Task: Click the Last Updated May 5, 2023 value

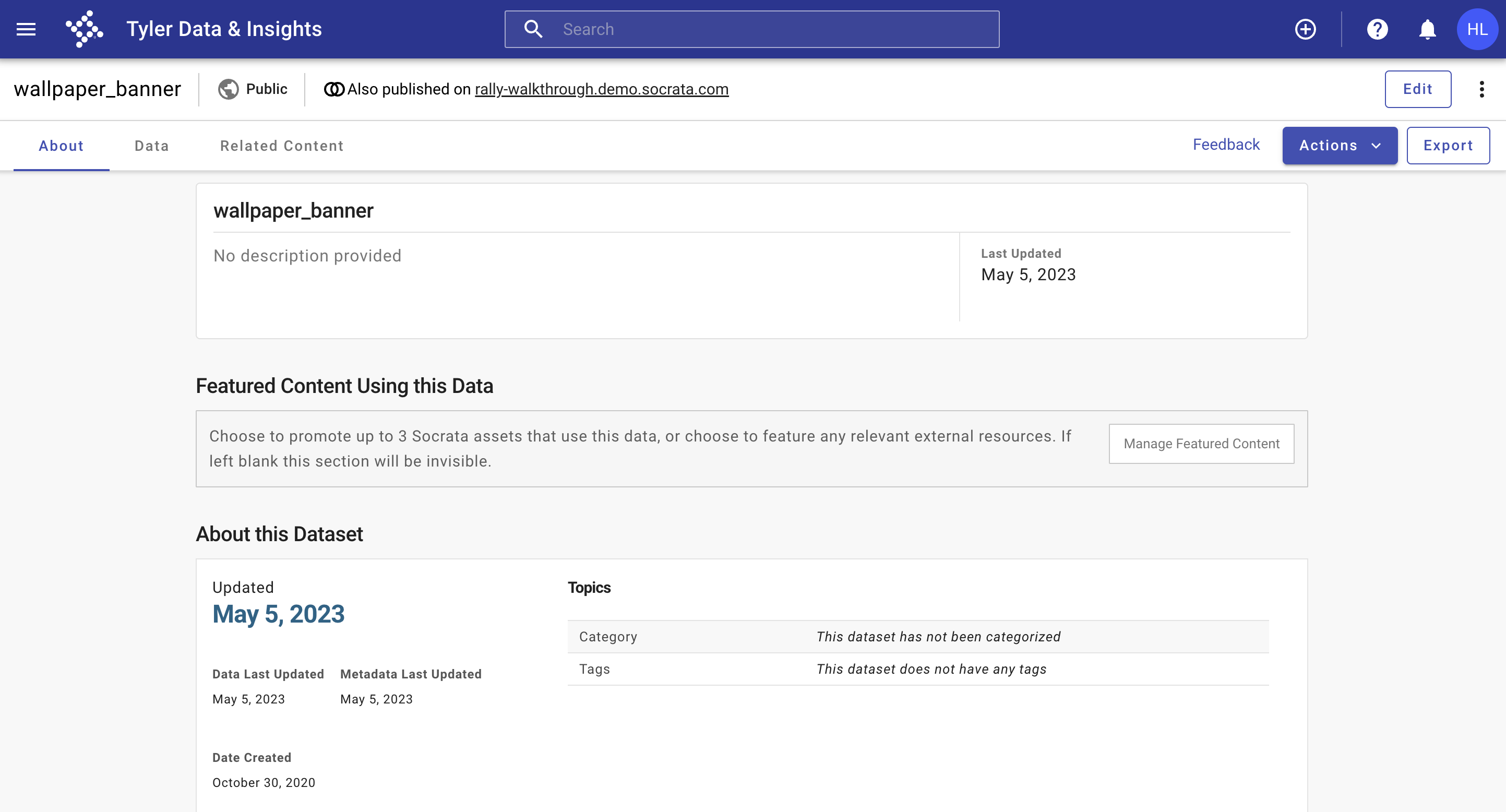Action: [1029, 274]
